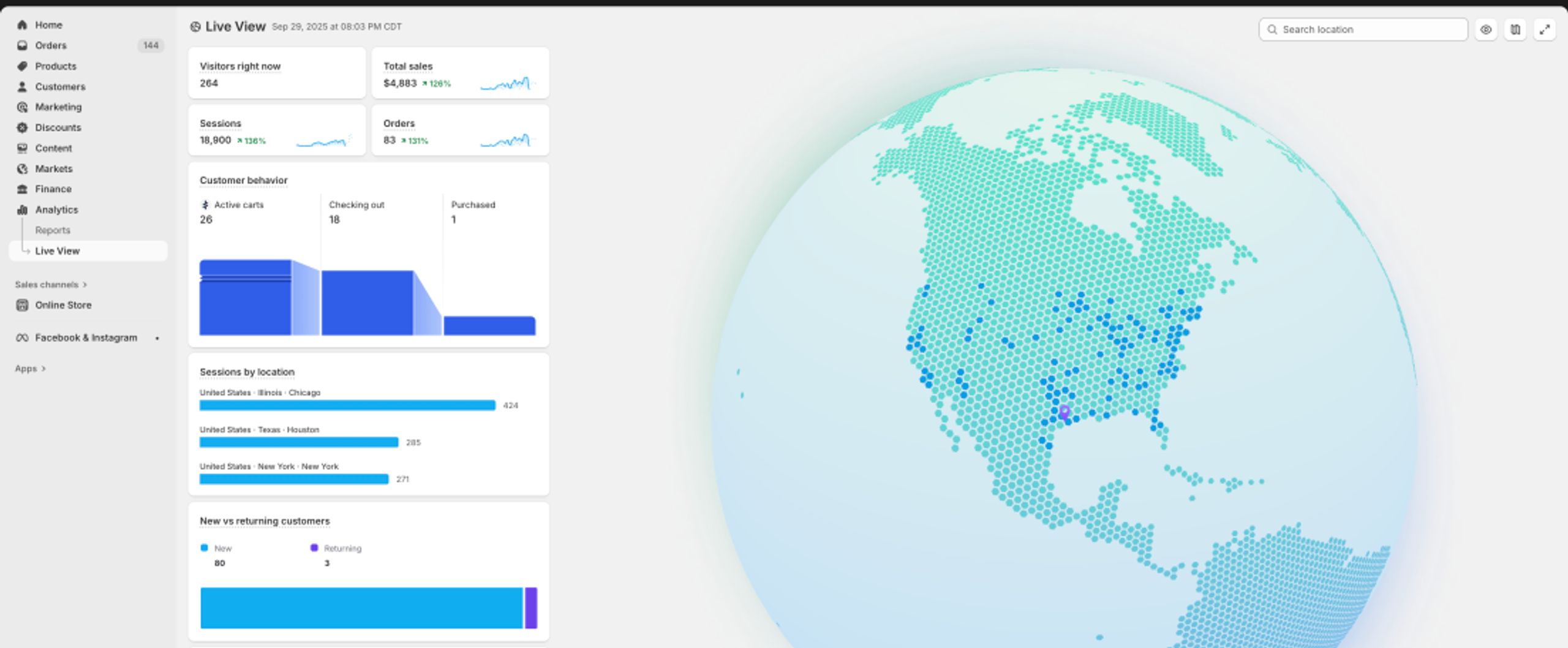The height and width of the screenshot is (648, 1568).
Task: Click the Checking out value 18
Action: (334, 220)
